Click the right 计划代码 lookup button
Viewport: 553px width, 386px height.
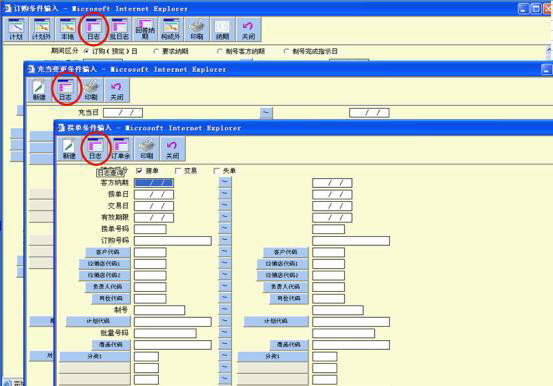pyautogui.click(x=276, y=321)
